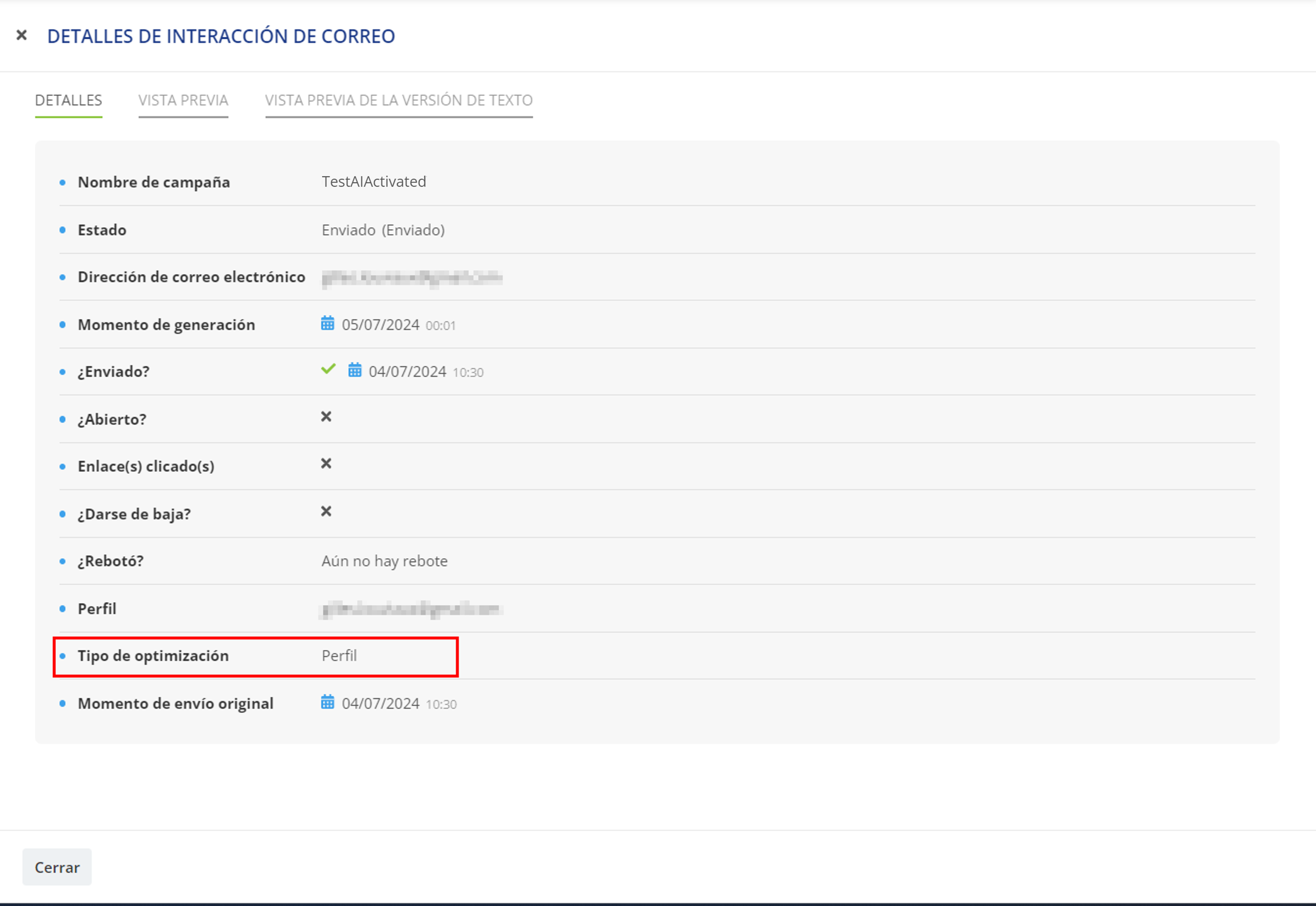
Task: Click 04/07/2024 in Momento de envío original
Action: pyautogui.click(x=380, y=704)
